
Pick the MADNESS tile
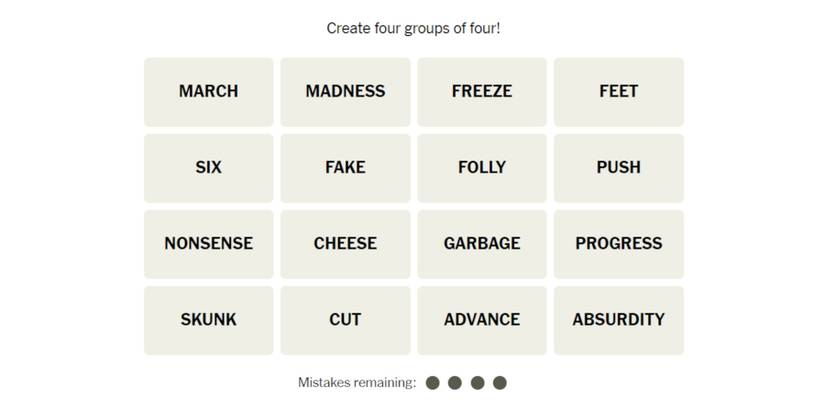345,91
